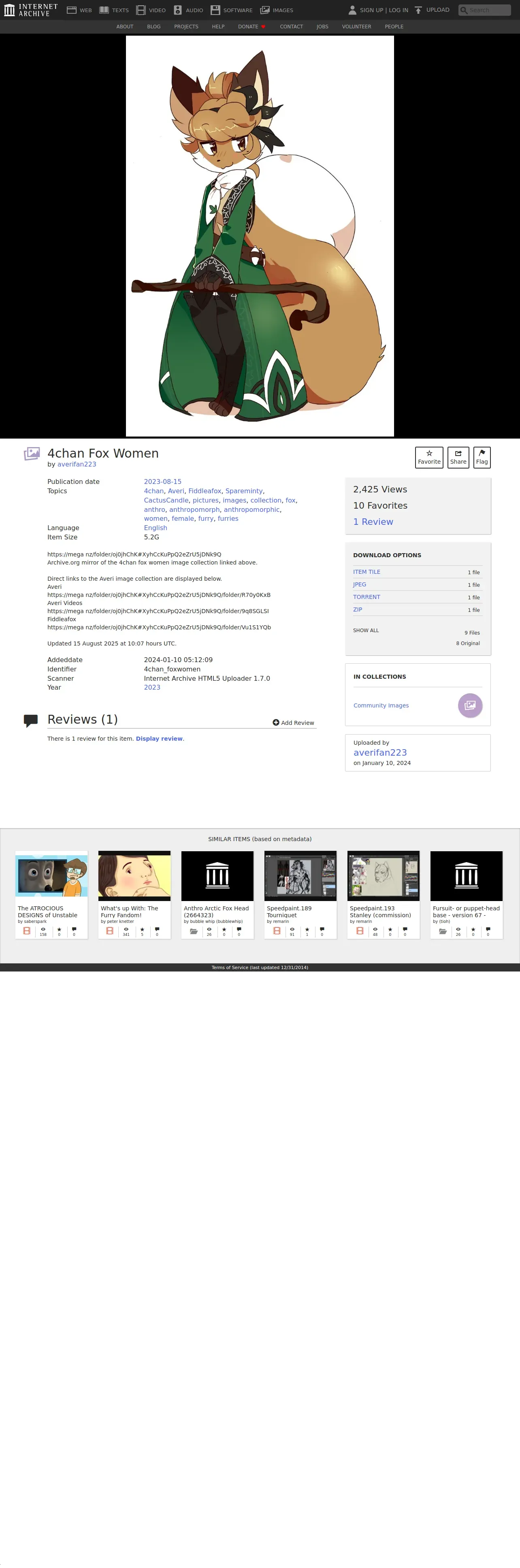The width and height of the screenshot is (520, 1568).
Task: Open the Donate menu item
Action: pos(251,27)
